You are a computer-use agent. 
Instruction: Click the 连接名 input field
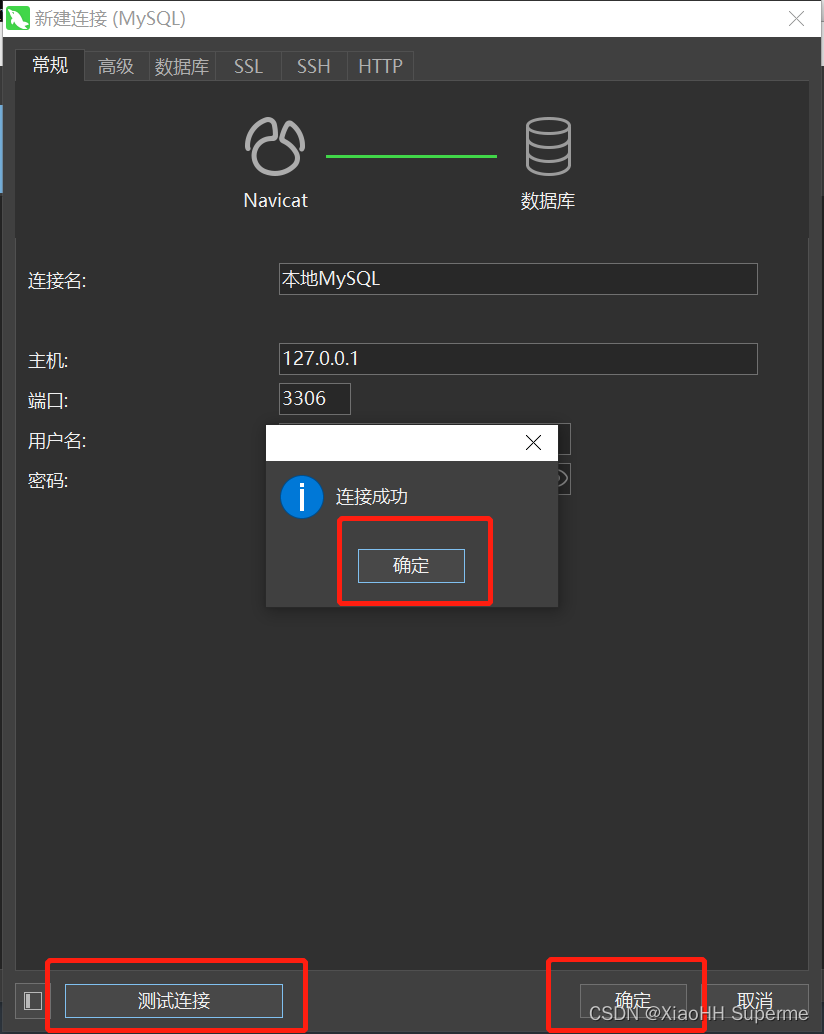(518, 279)
